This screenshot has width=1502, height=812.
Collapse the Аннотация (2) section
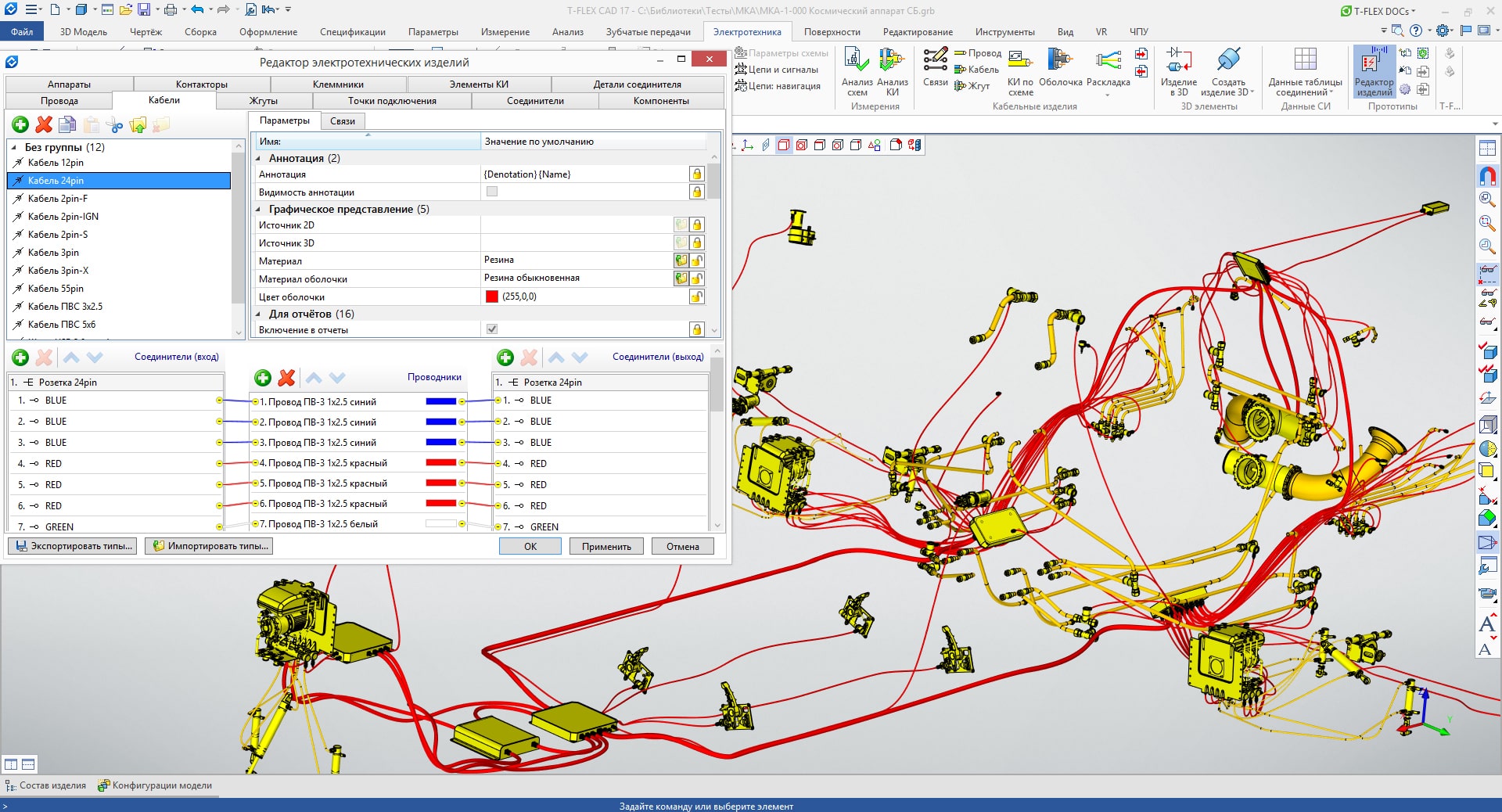click(259, 158)
